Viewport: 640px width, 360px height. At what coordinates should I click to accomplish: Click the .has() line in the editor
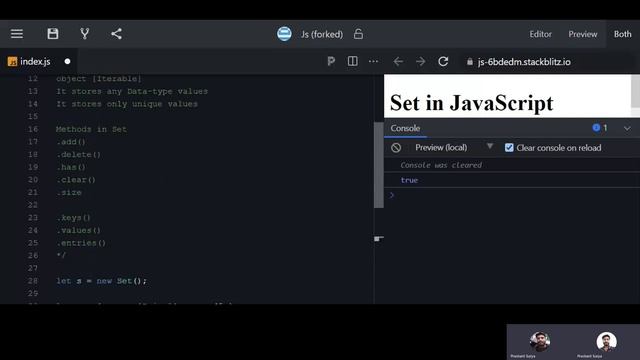pos(71,167)
